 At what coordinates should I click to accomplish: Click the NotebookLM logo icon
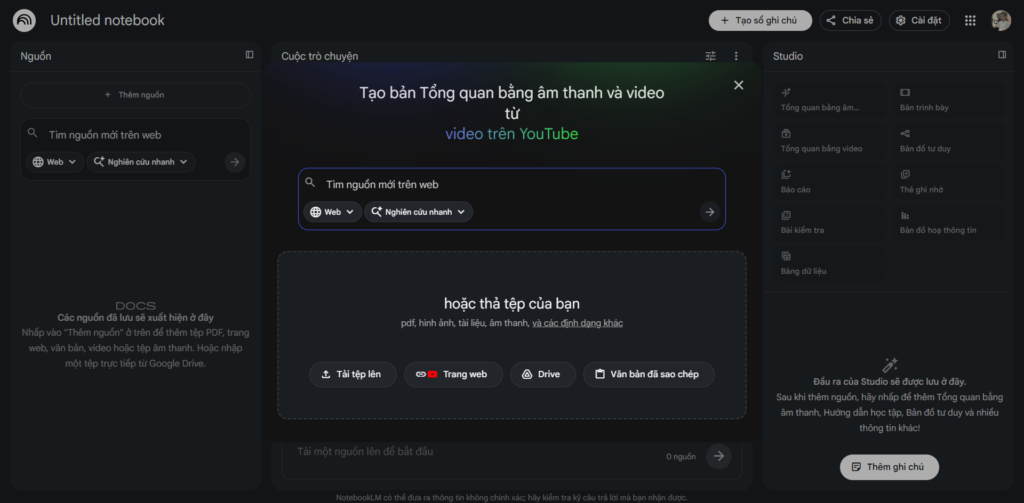pyautogui.click(x=24, y=20)
